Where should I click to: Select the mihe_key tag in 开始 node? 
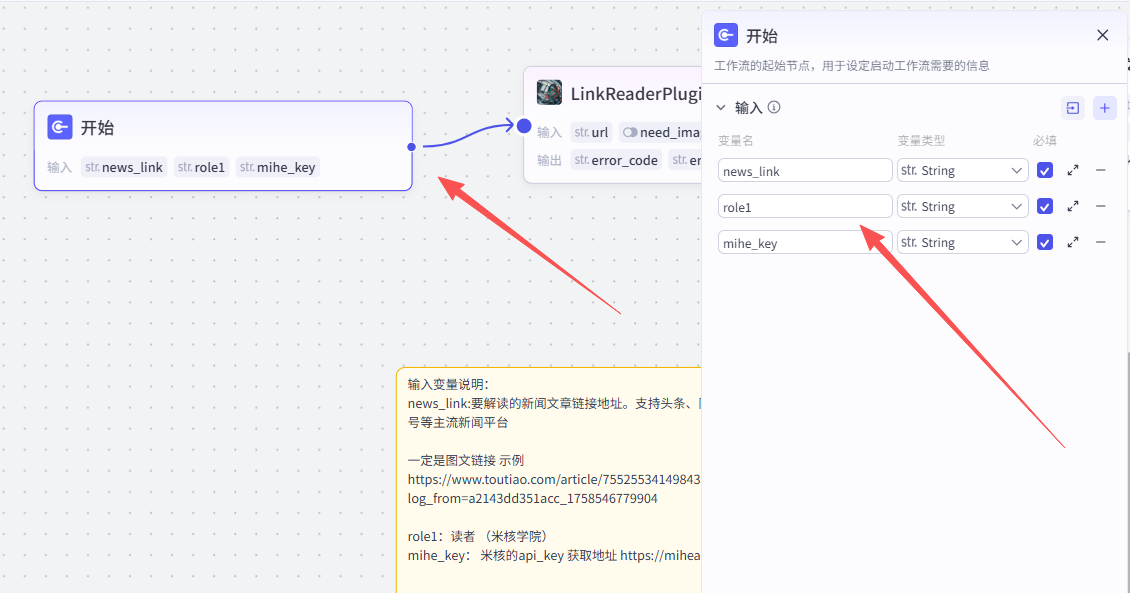pyautogui.click(x=278, y=167)
